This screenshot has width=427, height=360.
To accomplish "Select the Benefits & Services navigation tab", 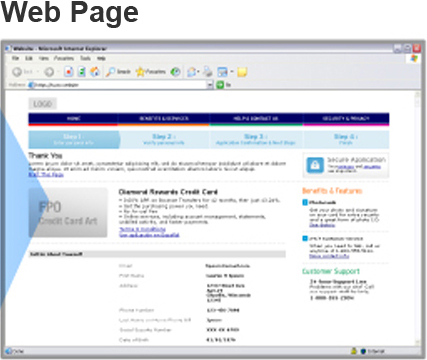I will (x=164, y=119).
